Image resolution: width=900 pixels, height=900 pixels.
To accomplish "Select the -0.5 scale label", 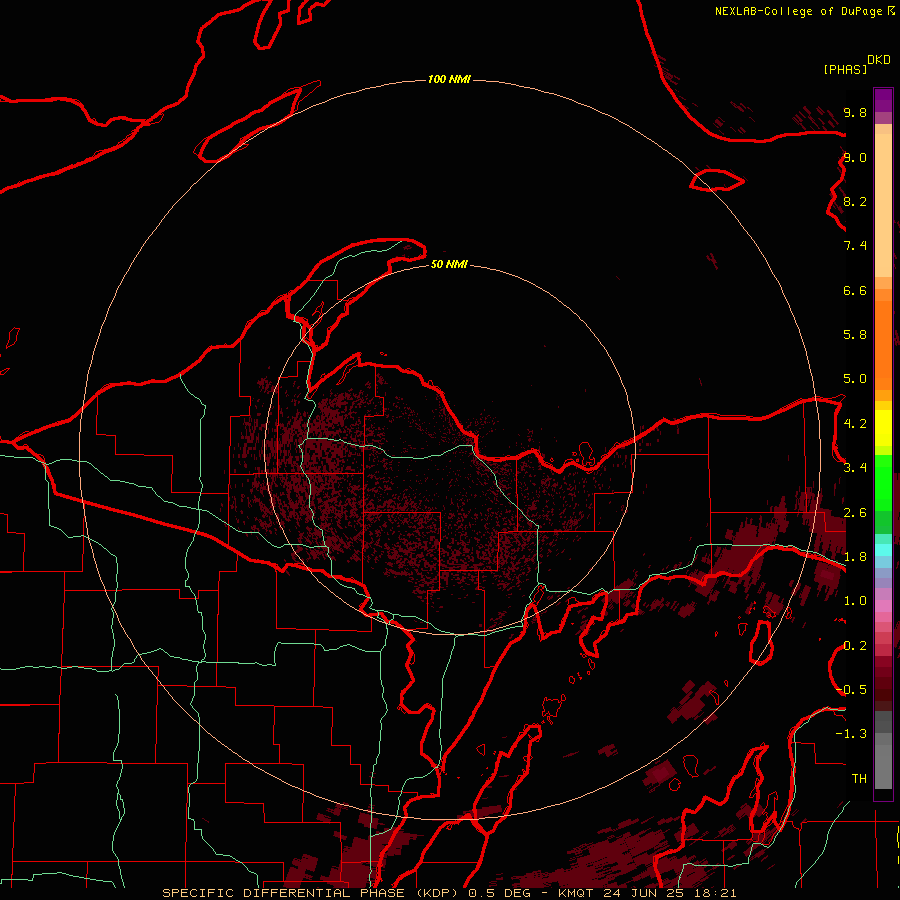I will (851, 690).
